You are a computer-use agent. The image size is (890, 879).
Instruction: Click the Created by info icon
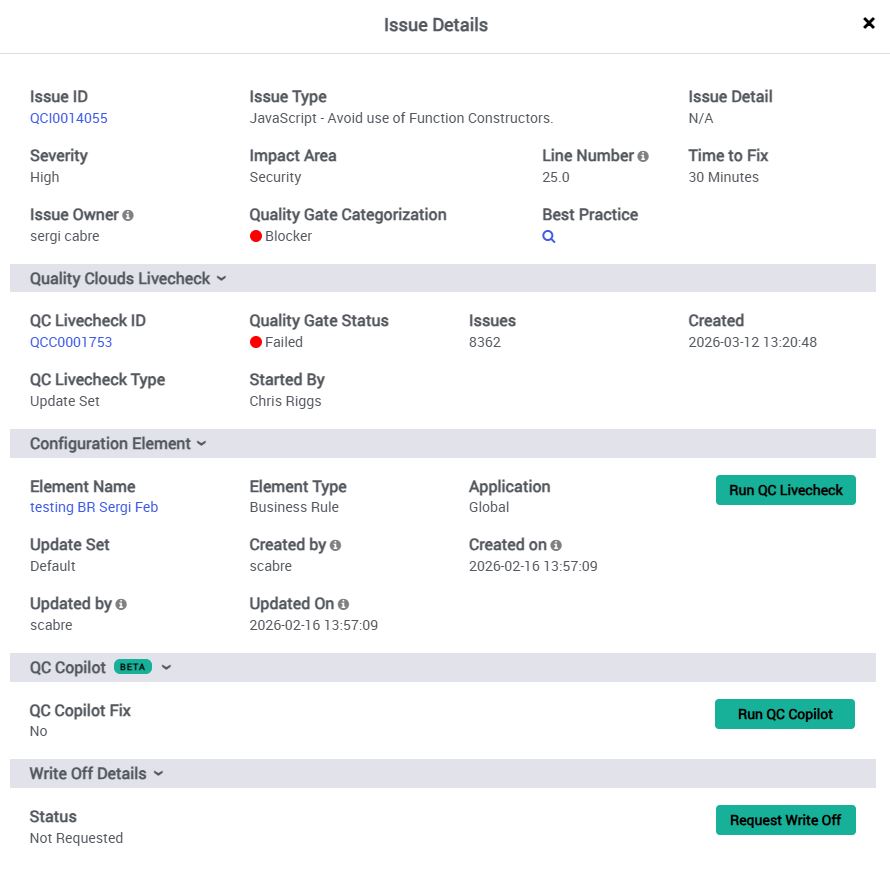pos(335,546)
